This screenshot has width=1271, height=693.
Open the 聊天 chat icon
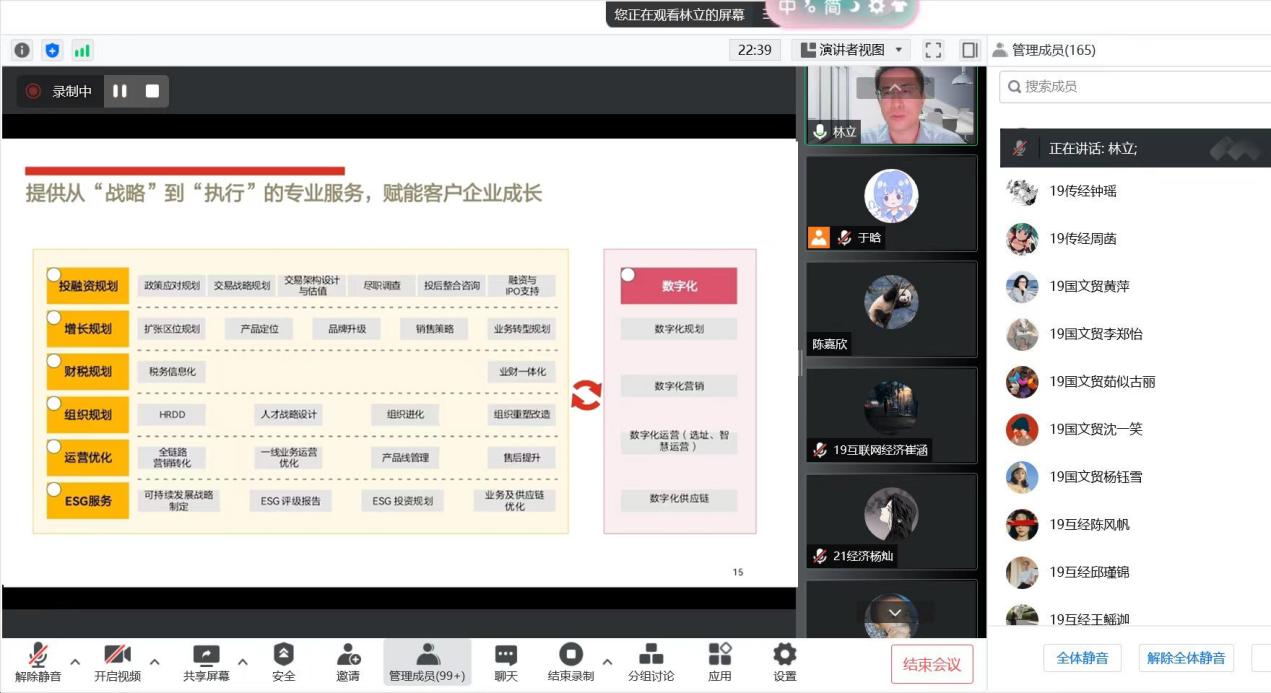506,662
